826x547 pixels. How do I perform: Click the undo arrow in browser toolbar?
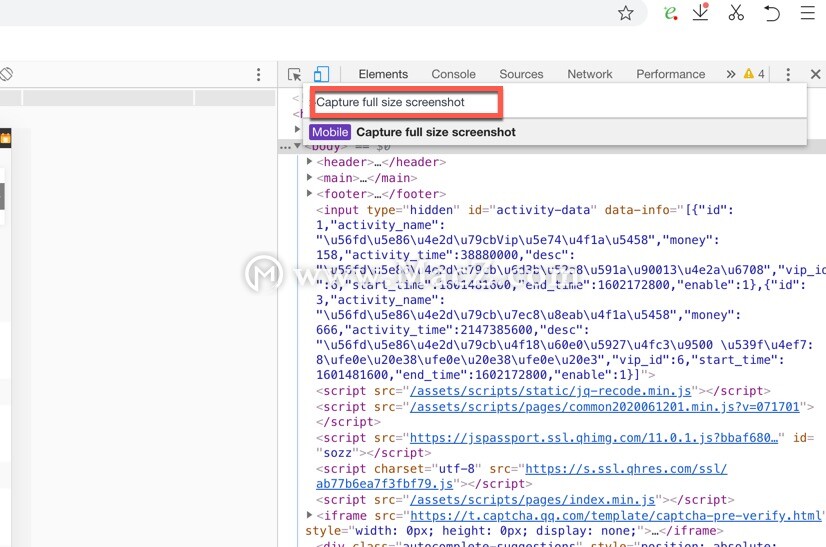pyautogui.click(x=772, y=13)
